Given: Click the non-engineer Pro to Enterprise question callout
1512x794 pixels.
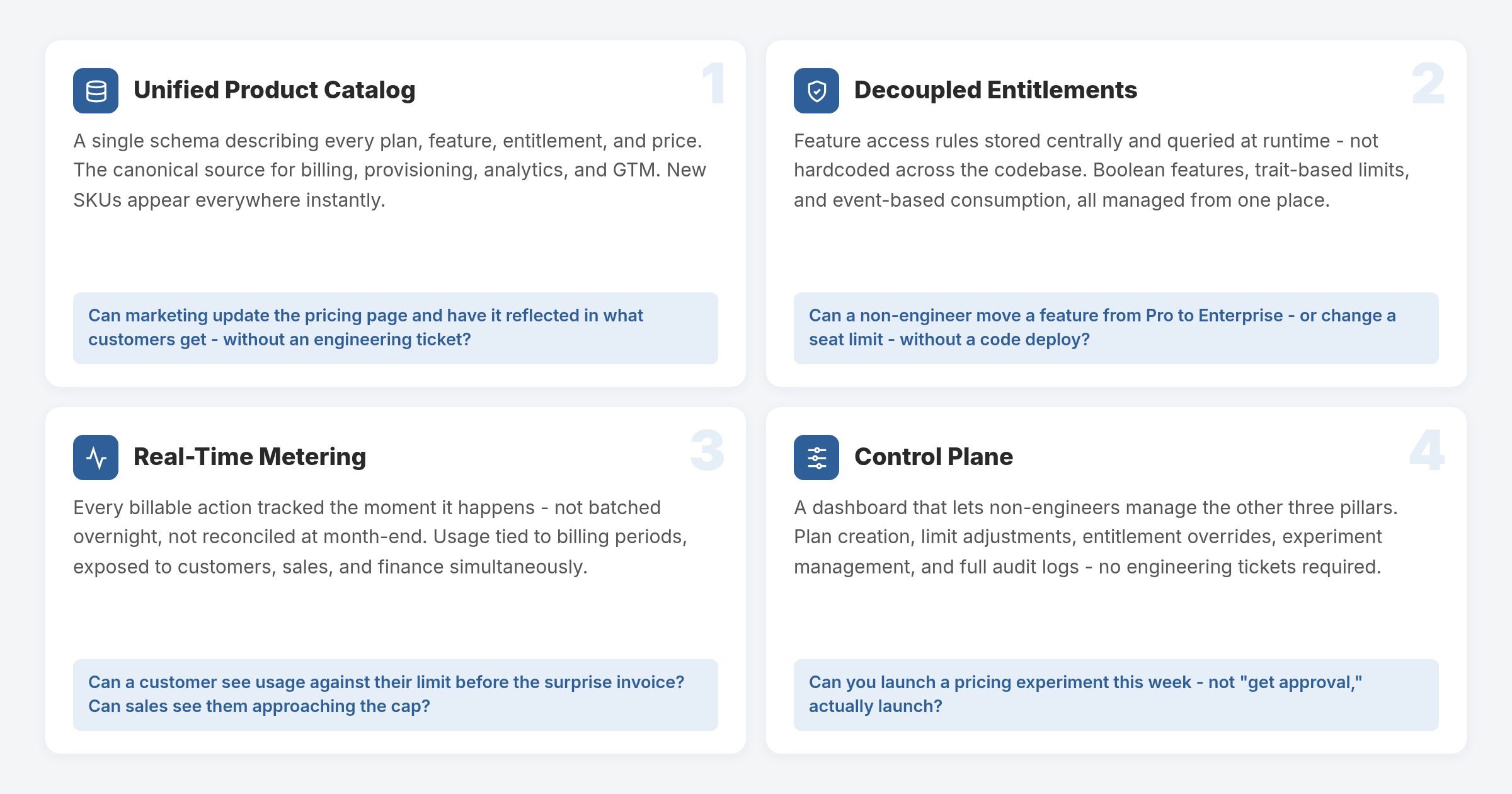Looking at the screenshot, I should (1116, 328).
